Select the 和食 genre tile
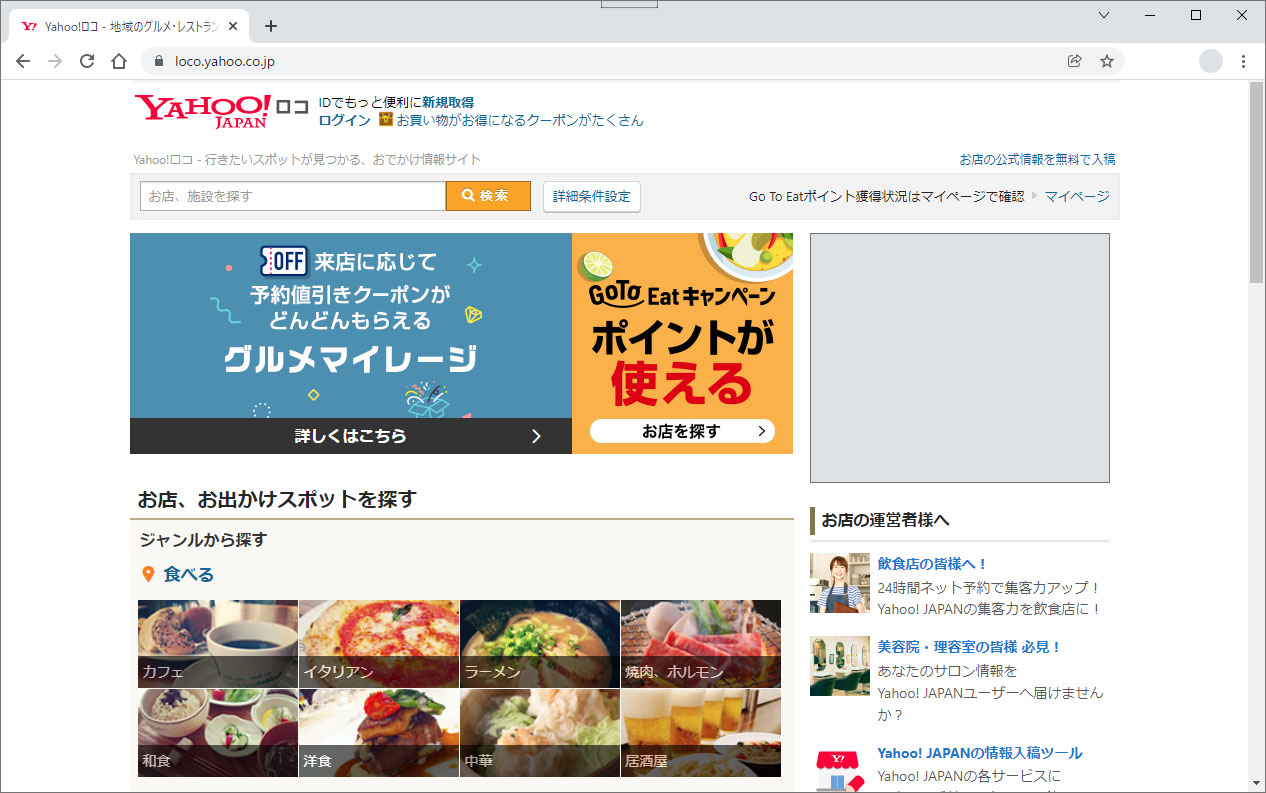This screenshot has width=1266, height=793. pos(218,733)
